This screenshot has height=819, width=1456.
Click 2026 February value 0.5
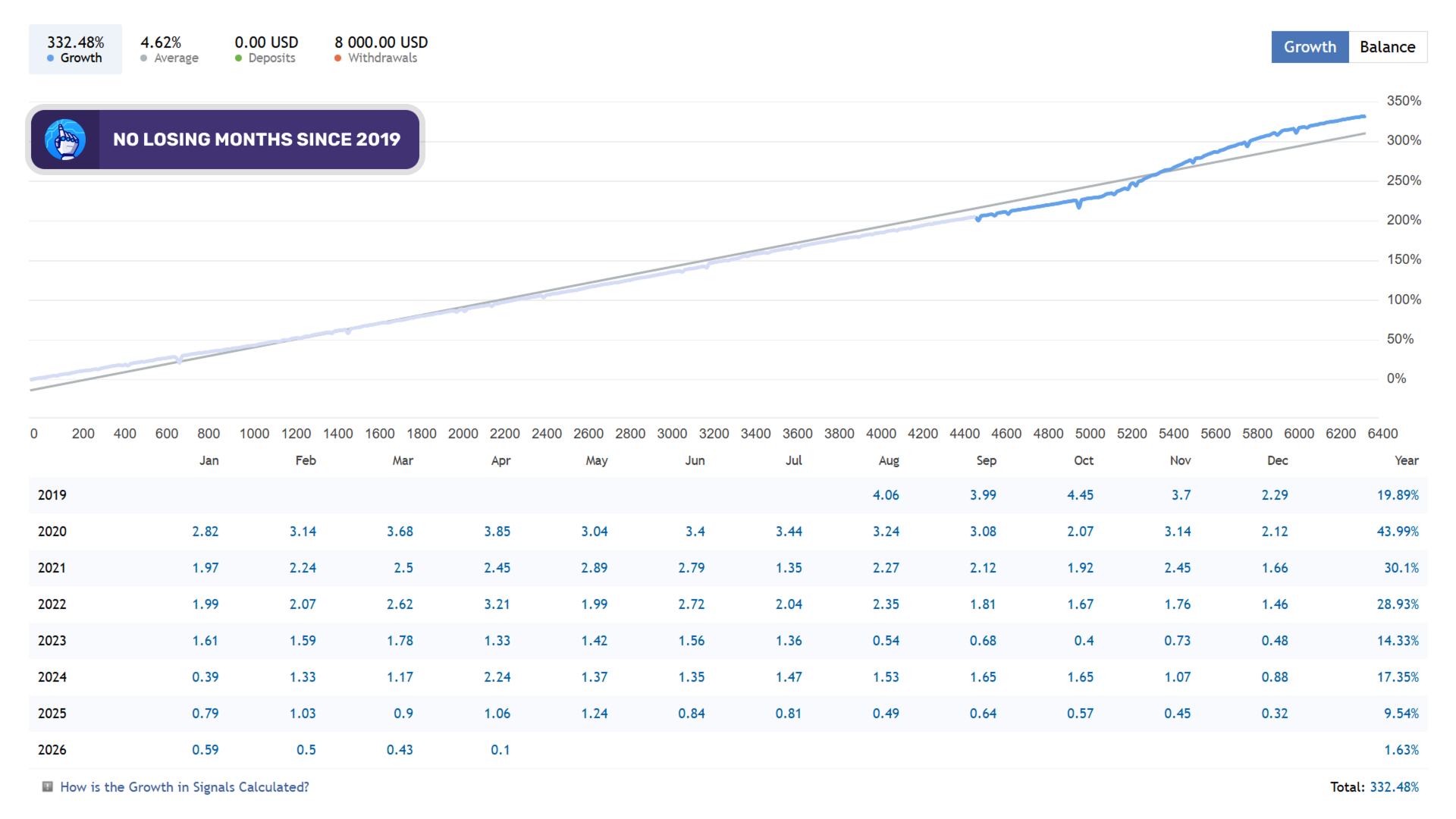coord(306,750)
